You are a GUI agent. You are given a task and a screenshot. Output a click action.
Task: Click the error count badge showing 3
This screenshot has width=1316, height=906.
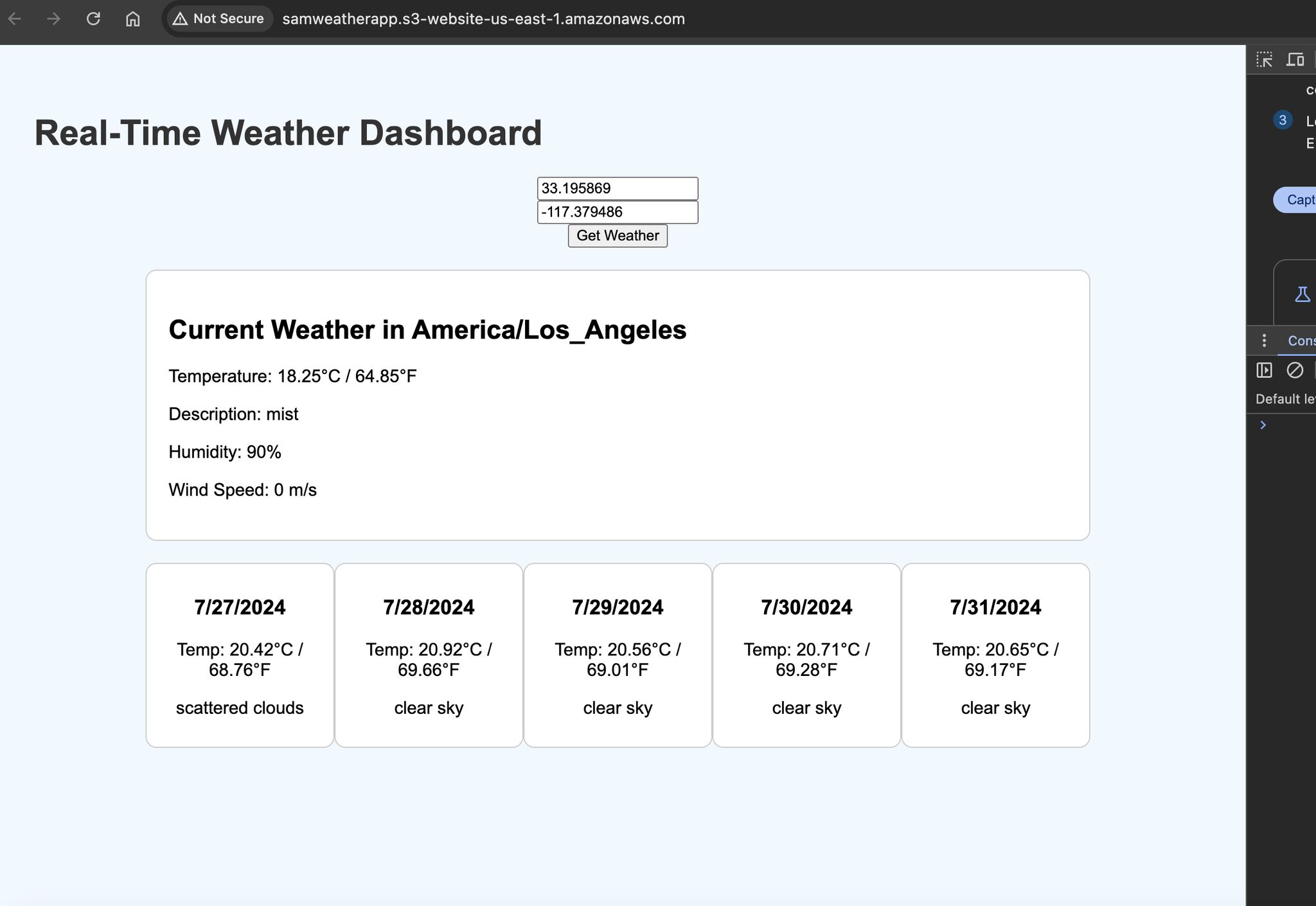[x=1282, y=120]
